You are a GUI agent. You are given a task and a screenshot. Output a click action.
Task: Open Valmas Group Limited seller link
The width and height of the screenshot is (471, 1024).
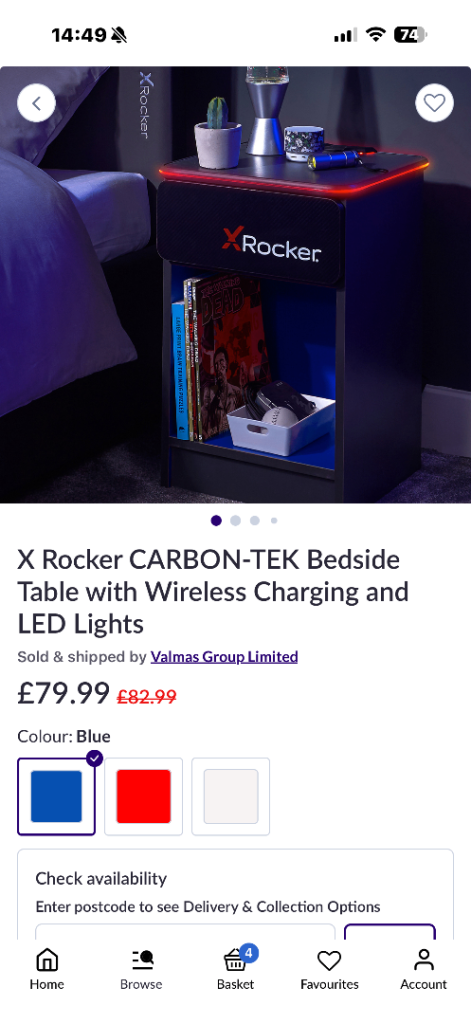(224, 656)
